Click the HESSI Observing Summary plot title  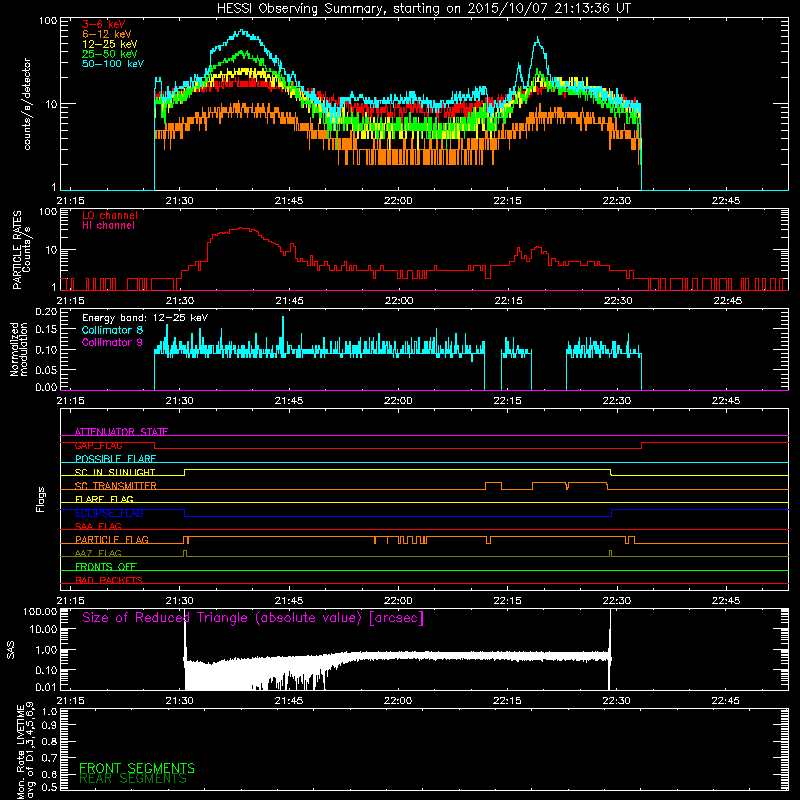(x=423, y=9)
